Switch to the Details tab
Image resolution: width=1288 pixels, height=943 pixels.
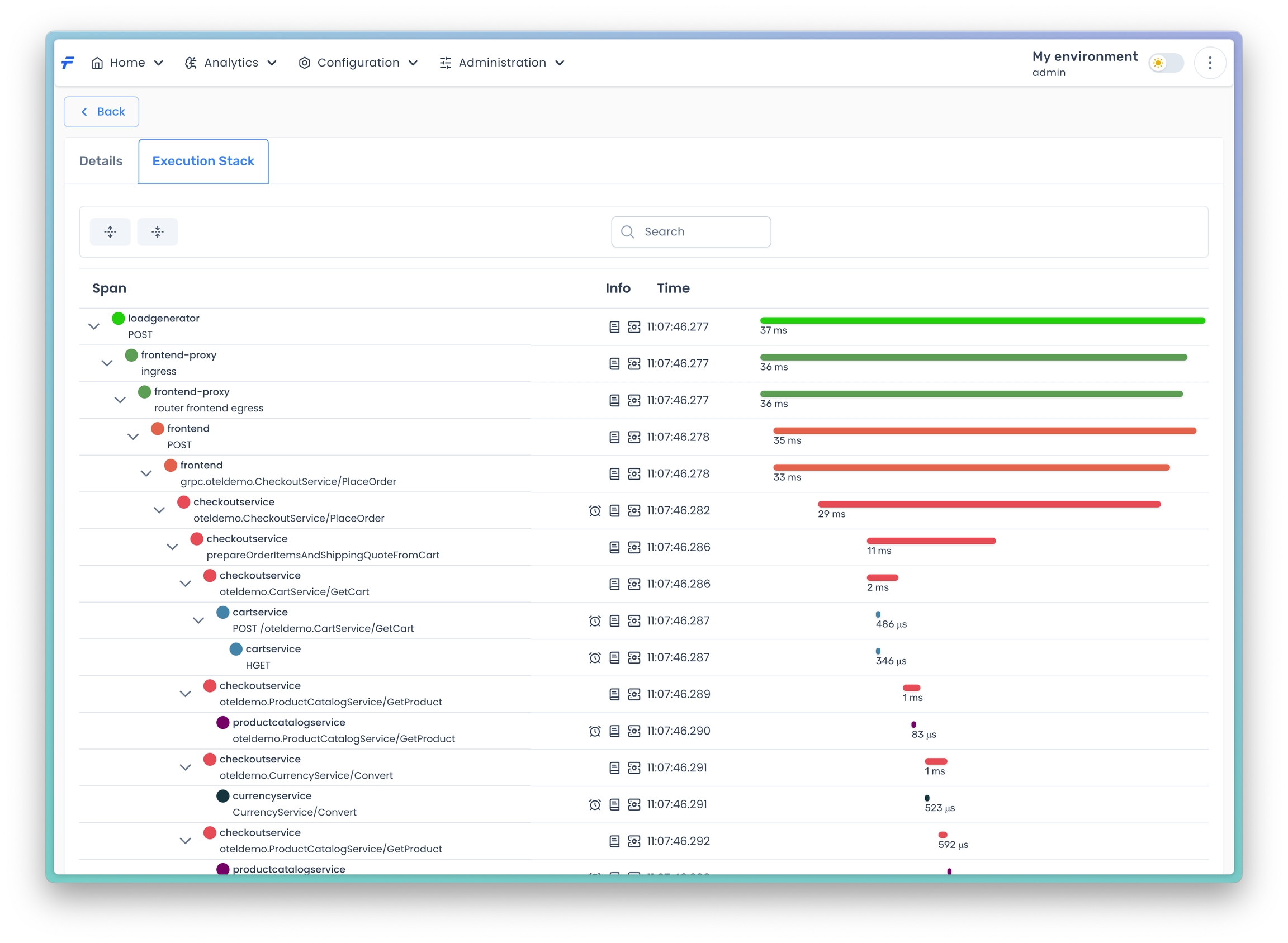[101, 161]
